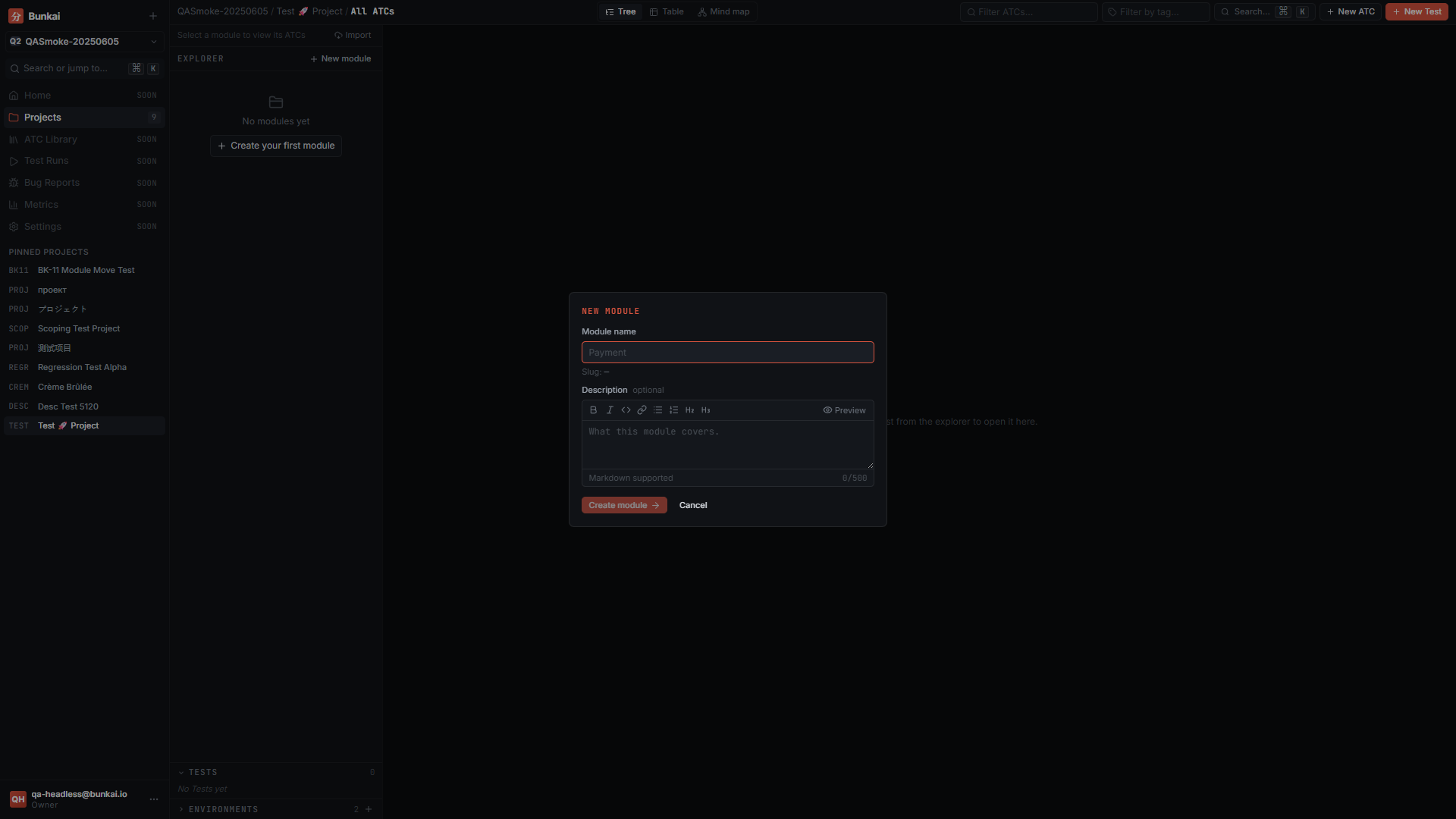Insert a link with the link icon

click(642, 410)
